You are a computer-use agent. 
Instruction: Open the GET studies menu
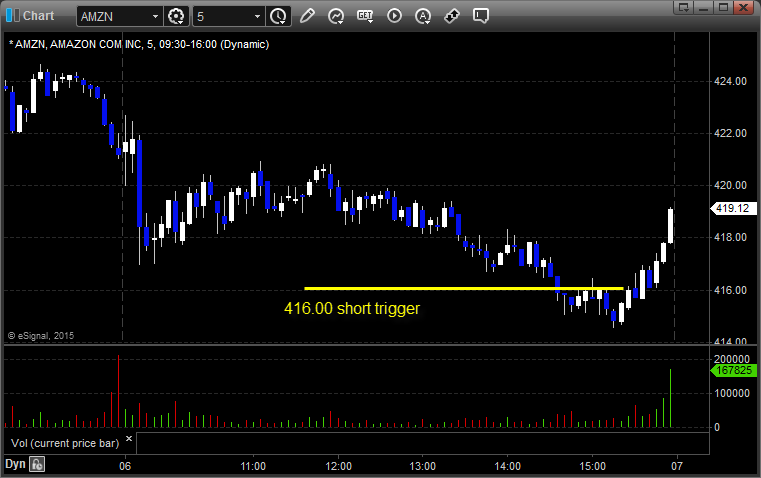pyautogui.click(x=365, y=16)
